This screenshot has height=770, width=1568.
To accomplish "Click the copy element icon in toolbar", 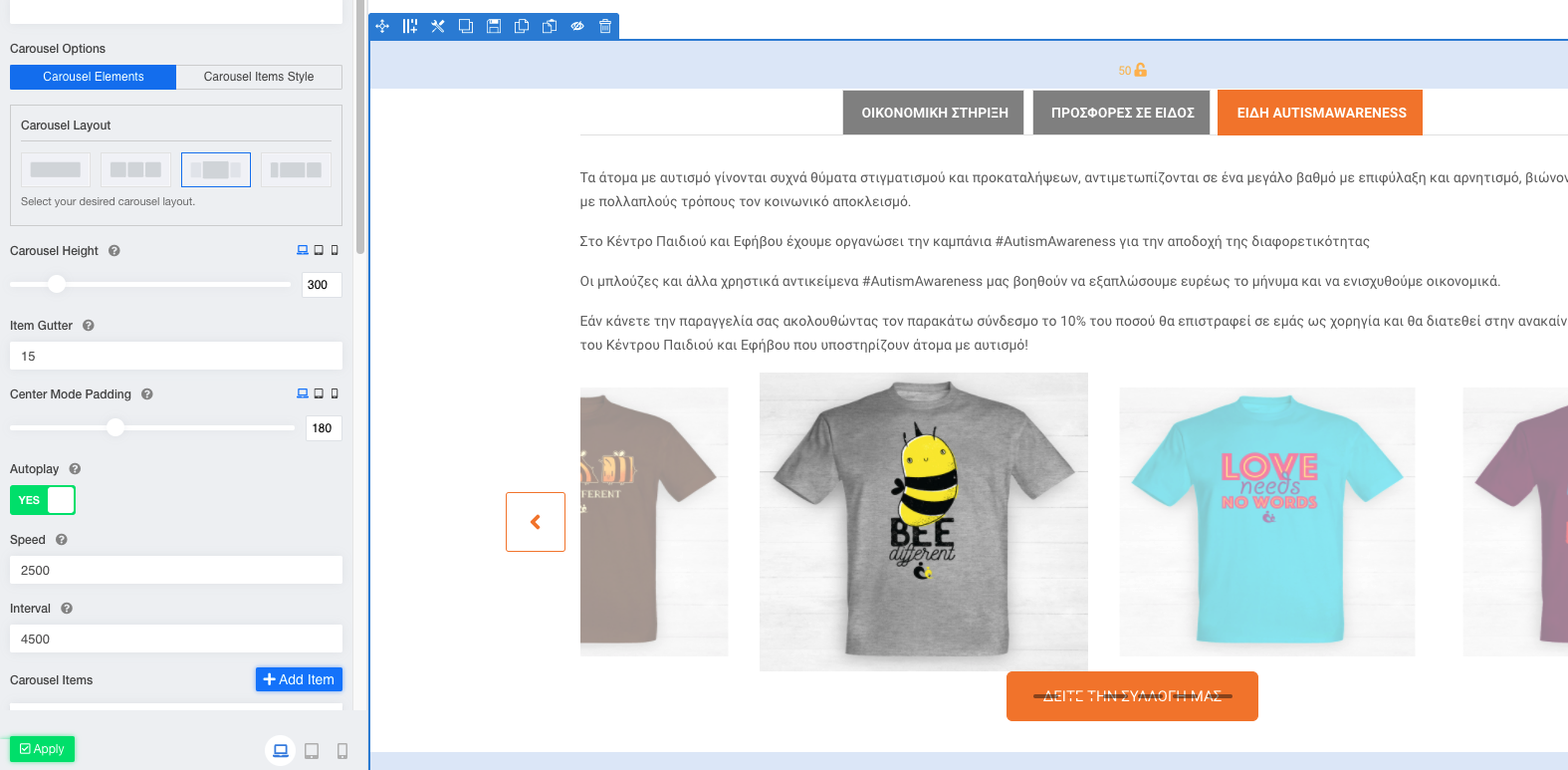I will pos(522,26).
